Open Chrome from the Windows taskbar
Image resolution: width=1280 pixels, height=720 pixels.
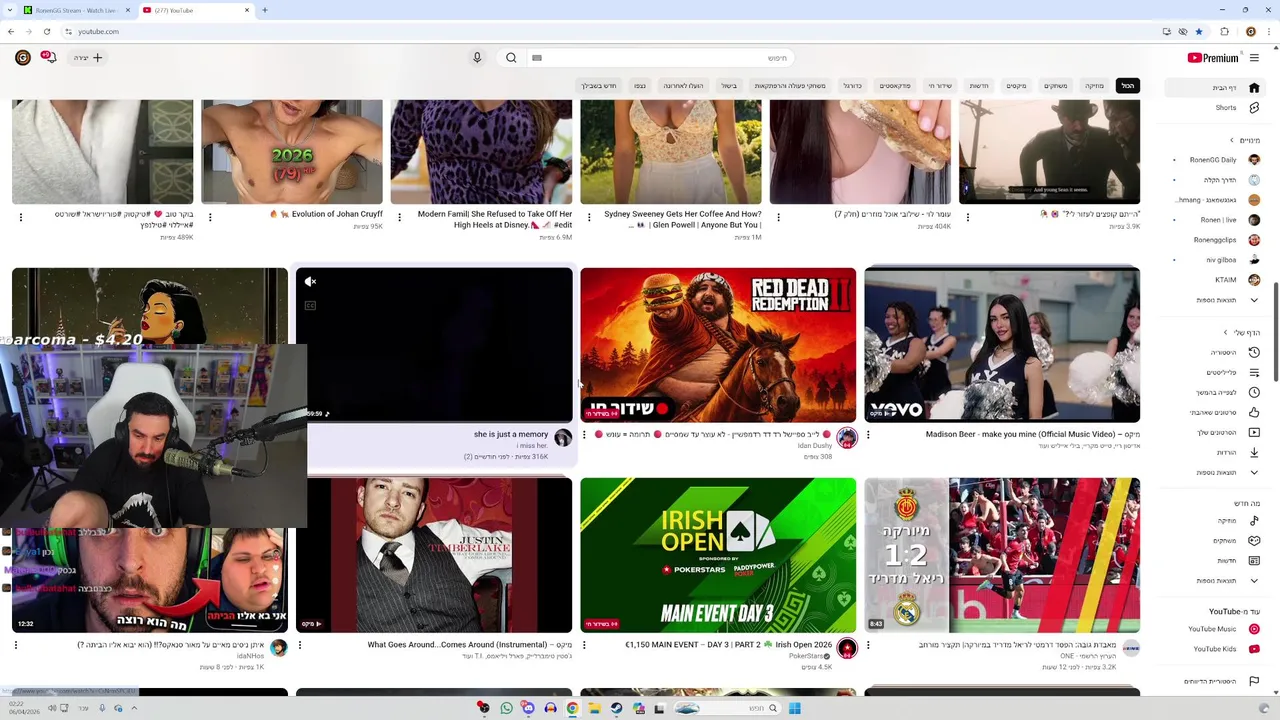(572, 708)
